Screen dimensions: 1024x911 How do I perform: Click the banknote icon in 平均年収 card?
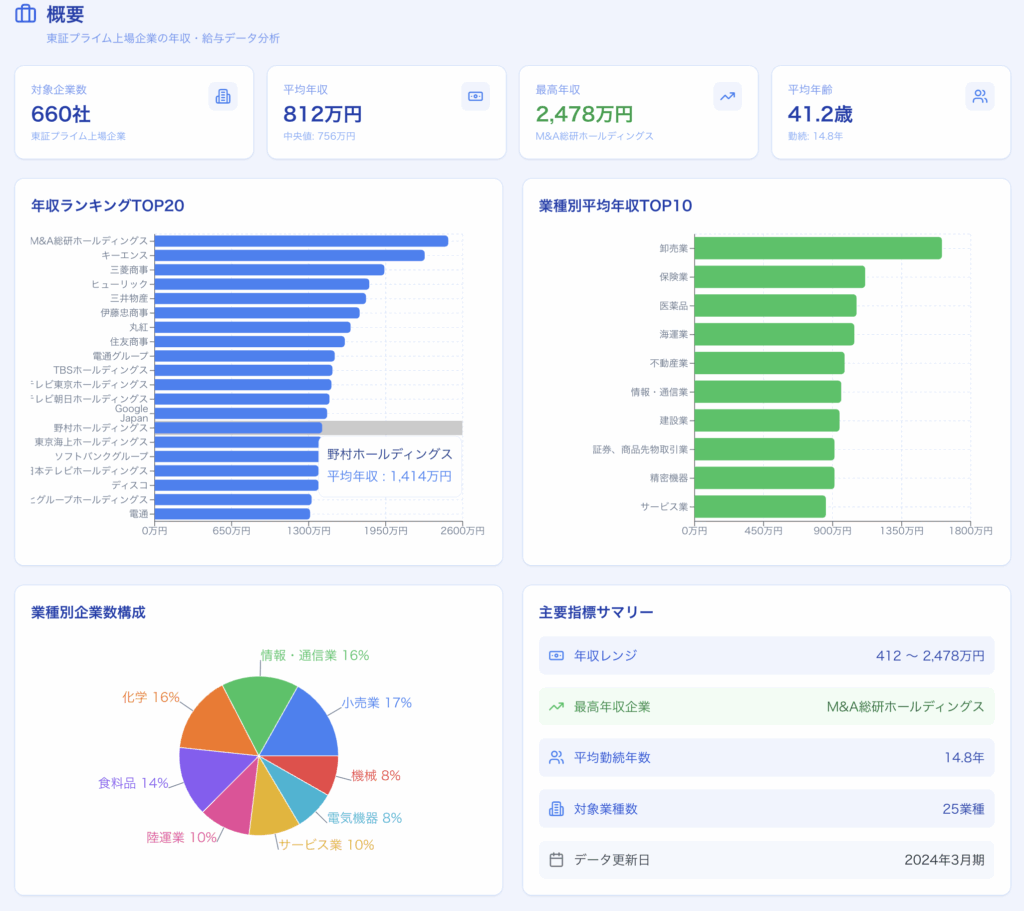coord(475,97)
